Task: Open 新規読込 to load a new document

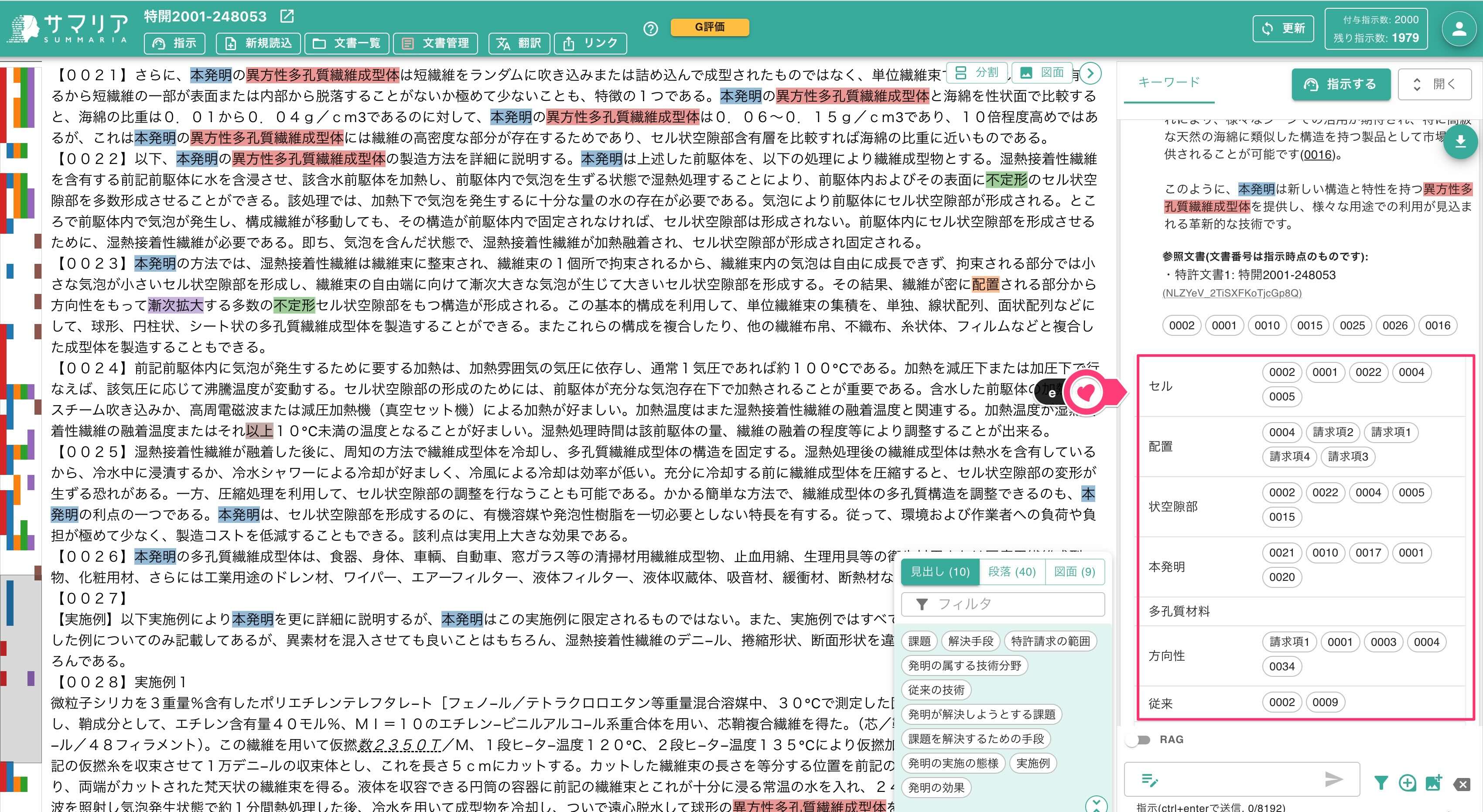Action: coord(258,43)
